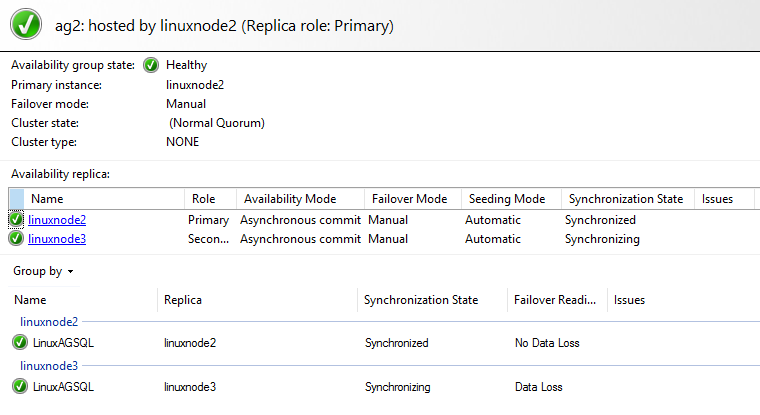Image resolution: width=760 pixels, height=415 pixels.
Task: Click the Availability group state healthy icon
Action: coord(151,65)
